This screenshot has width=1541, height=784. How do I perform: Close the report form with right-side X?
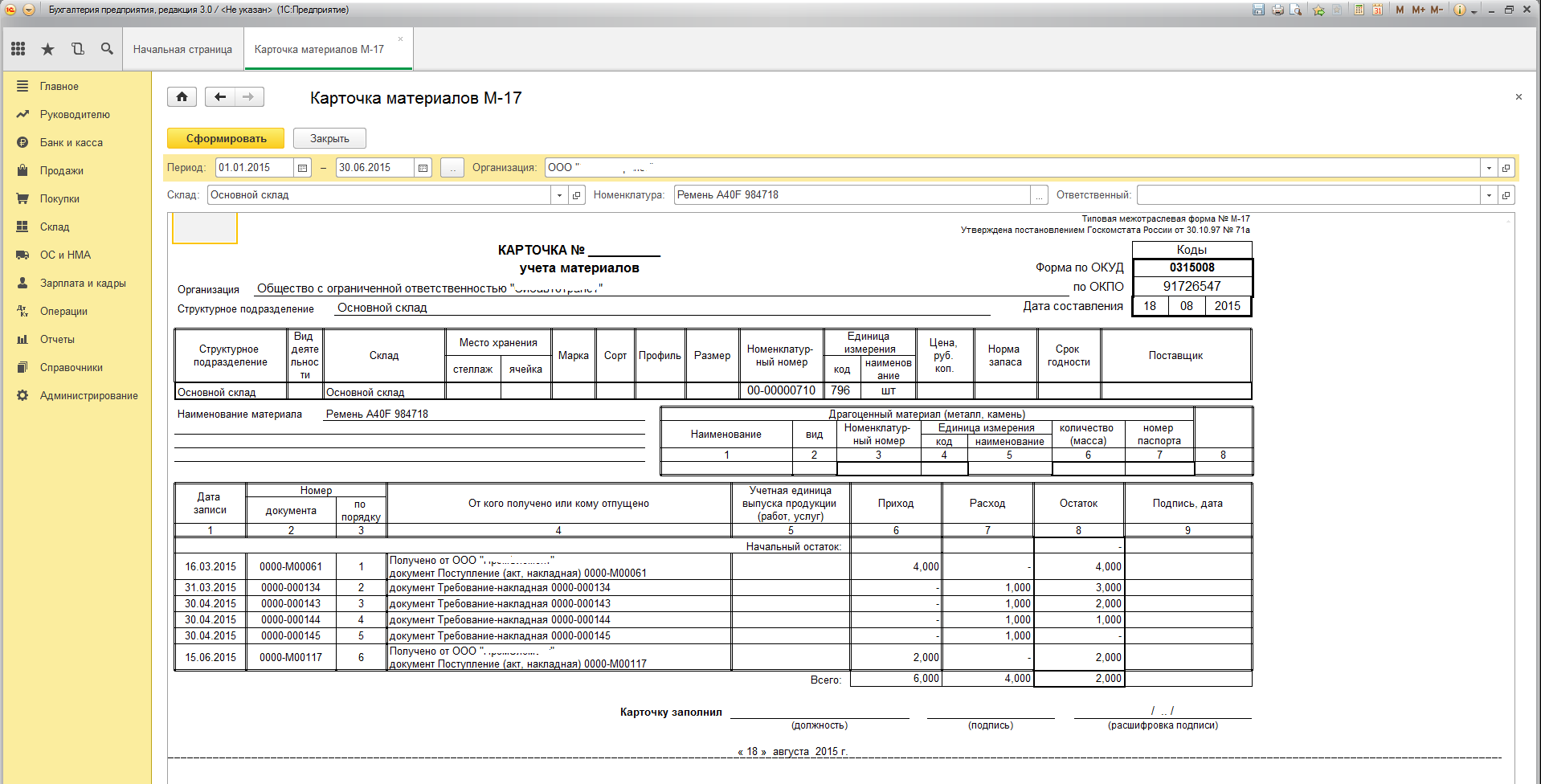coord(1519,97)
